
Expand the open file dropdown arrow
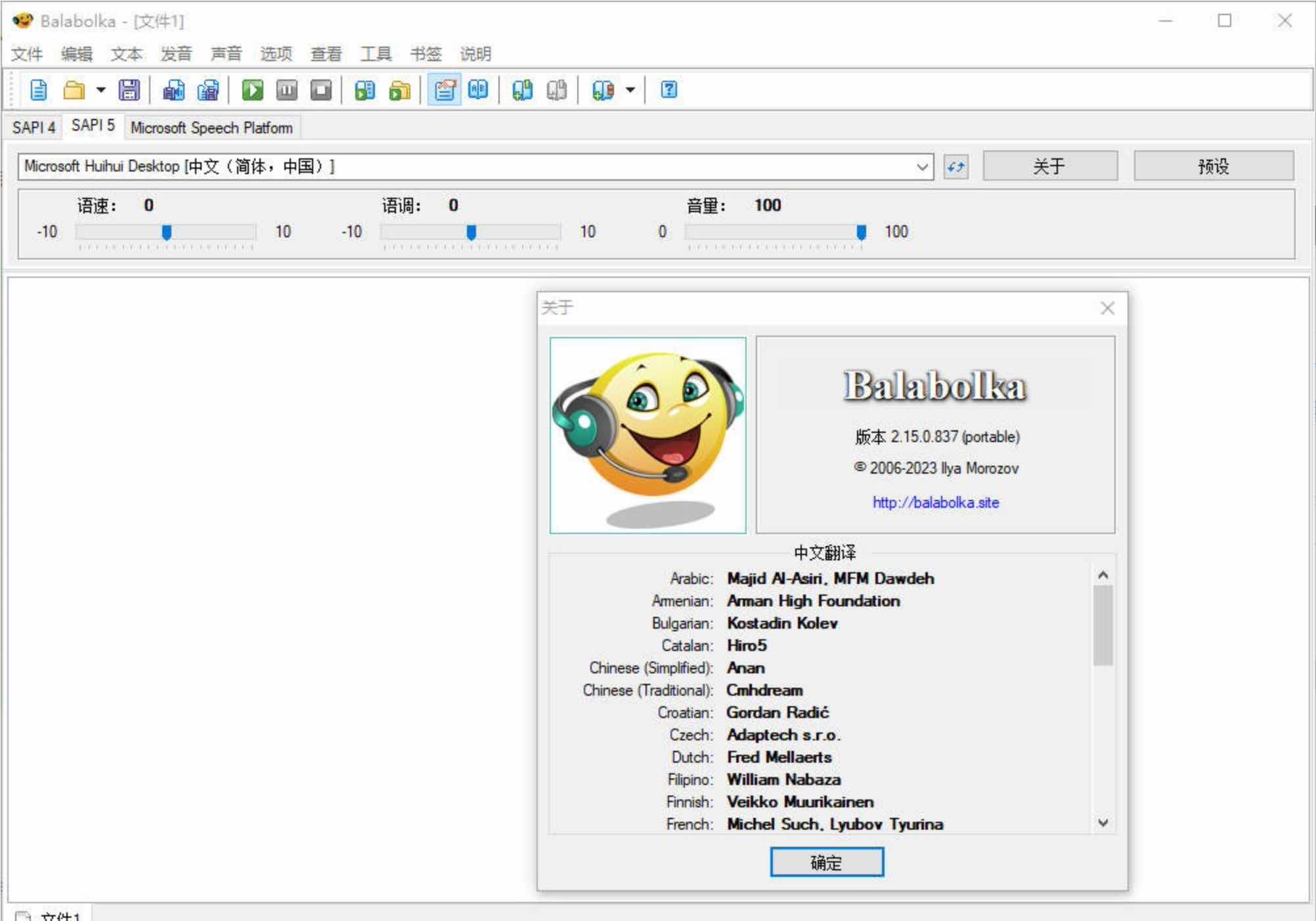coord(100,90)
